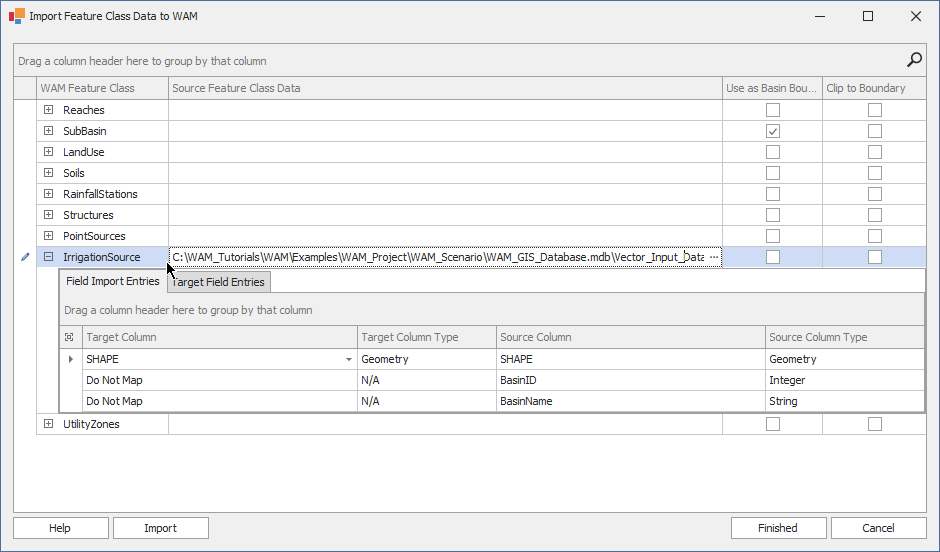The height and width of the screenshot is (552, 940).
Task: Click the ellipsis browse button for IrrigationSource
Action: click(713, 257)
